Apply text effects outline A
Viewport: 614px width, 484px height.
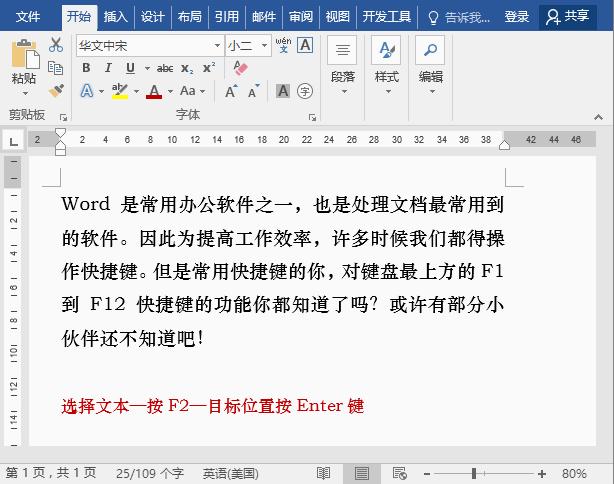tap(87, 91)
